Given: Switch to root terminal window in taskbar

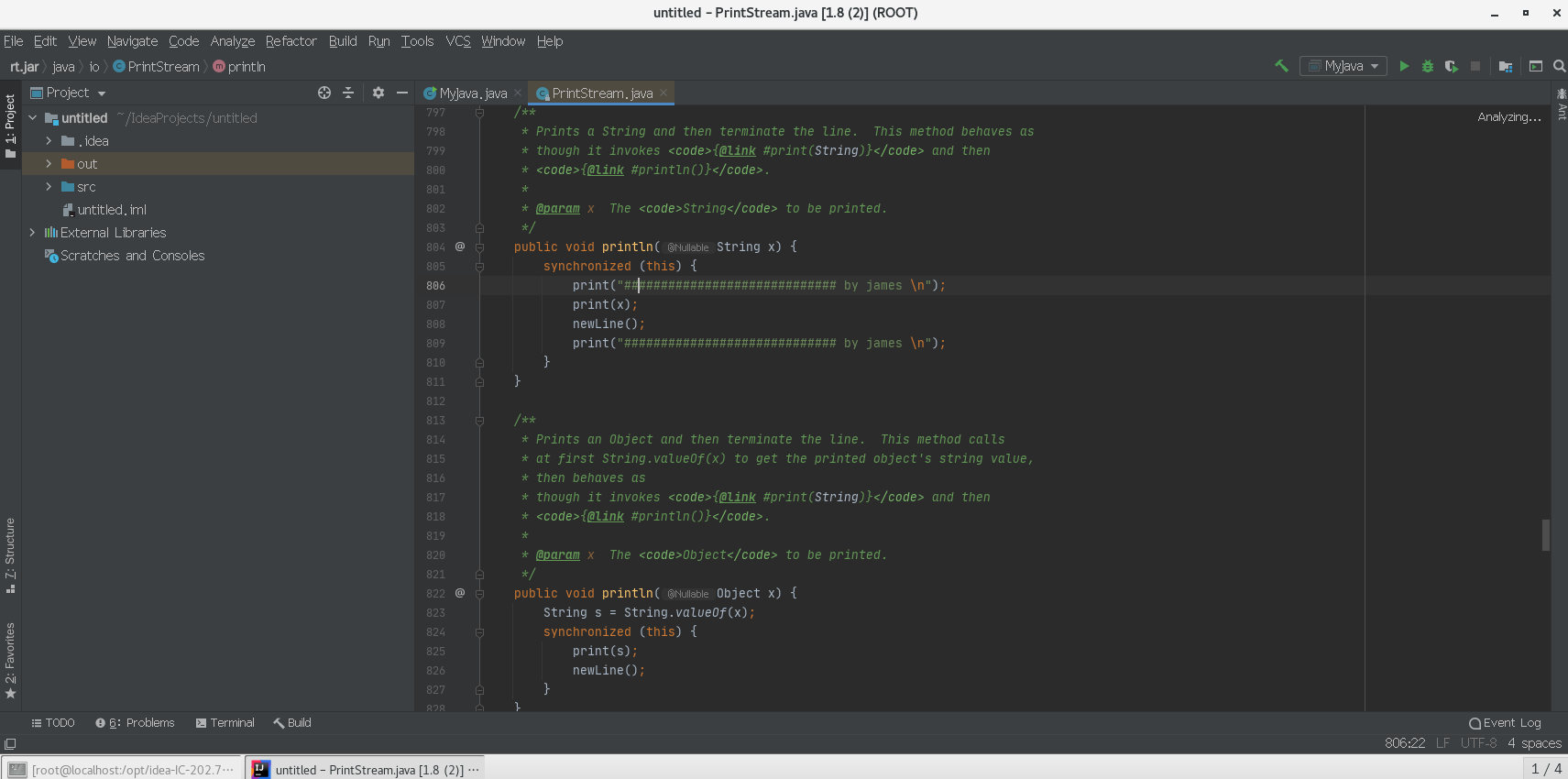Looking at the screenshot, I should [x=122, y=769].
